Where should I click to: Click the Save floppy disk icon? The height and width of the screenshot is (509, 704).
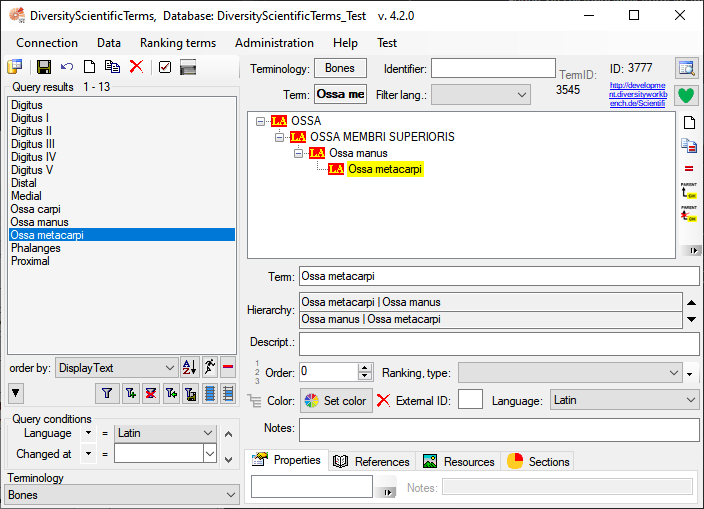pos(44,67)
